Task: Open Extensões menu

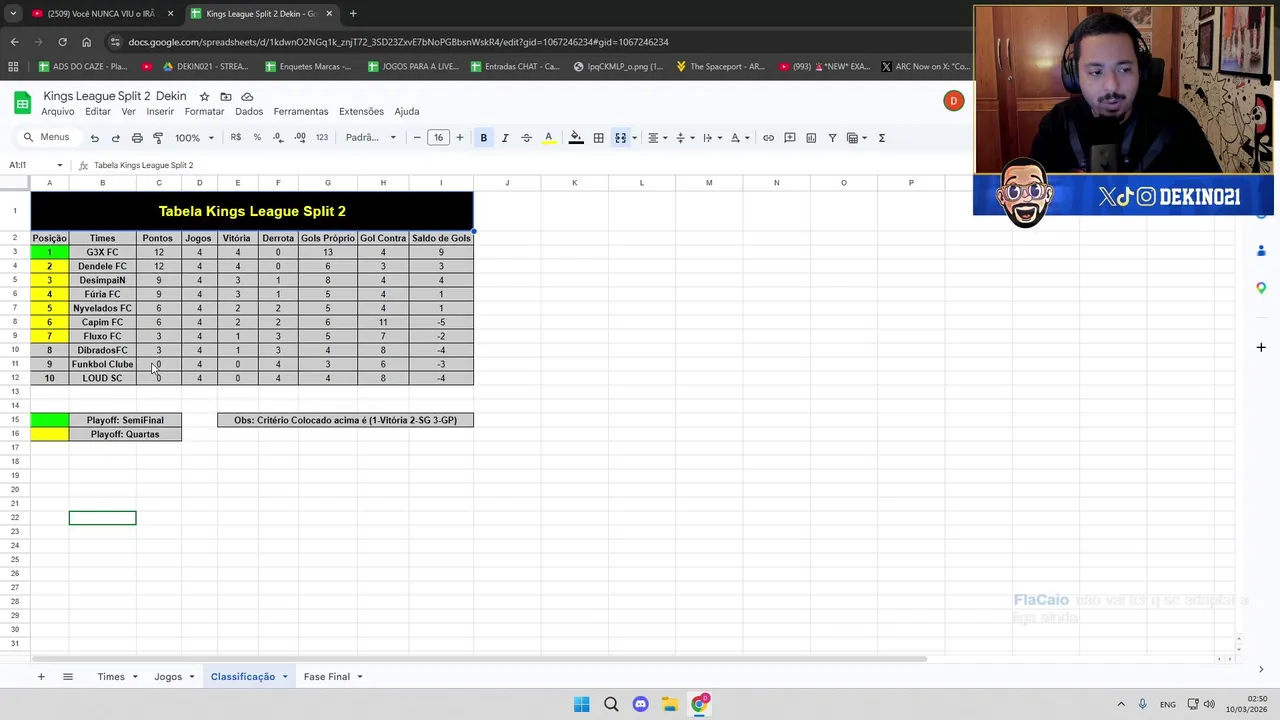Action: point(361,111)
